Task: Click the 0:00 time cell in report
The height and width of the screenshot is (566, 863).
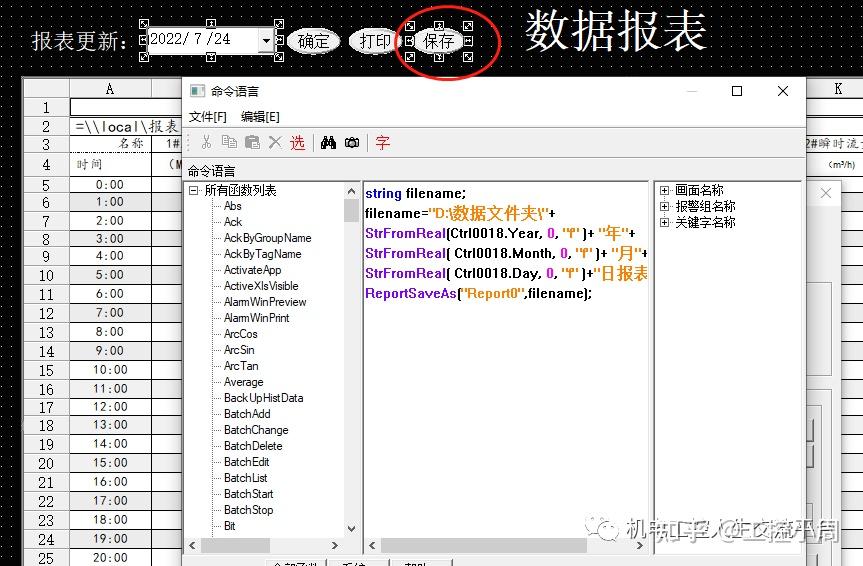Action: pos(110,184)
